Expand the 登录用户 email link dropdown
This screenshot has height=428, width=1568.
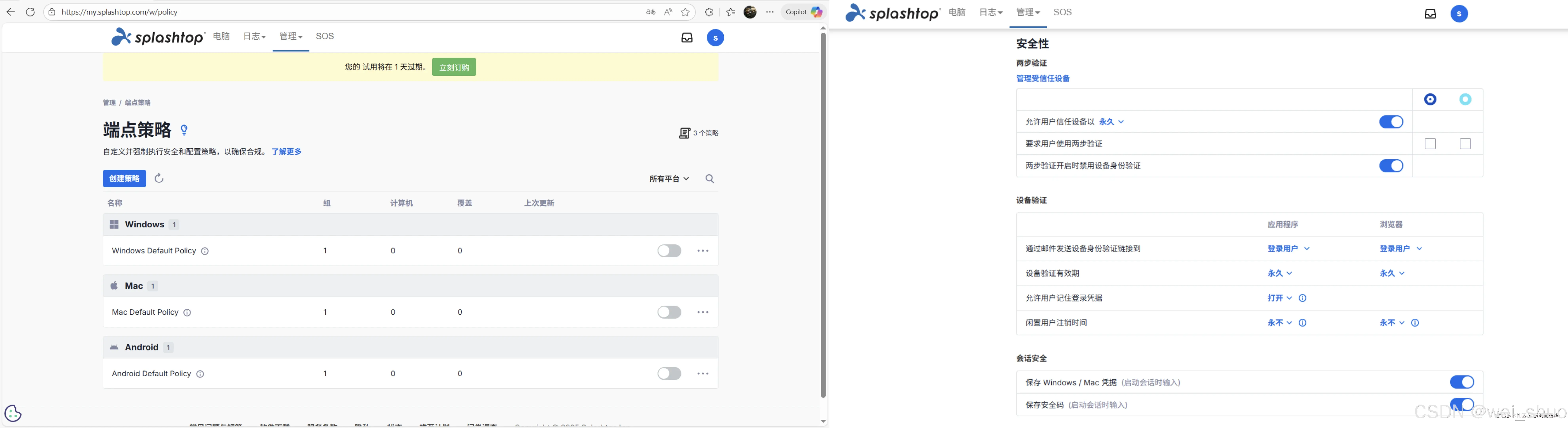pyautogui.click(x=1289, y=248)
